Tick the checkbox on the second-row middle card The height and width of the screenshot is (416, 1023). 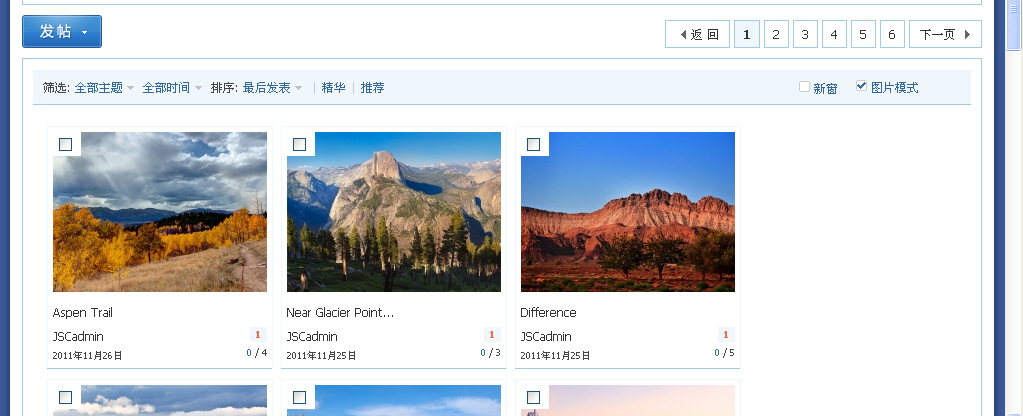point(299,397)
